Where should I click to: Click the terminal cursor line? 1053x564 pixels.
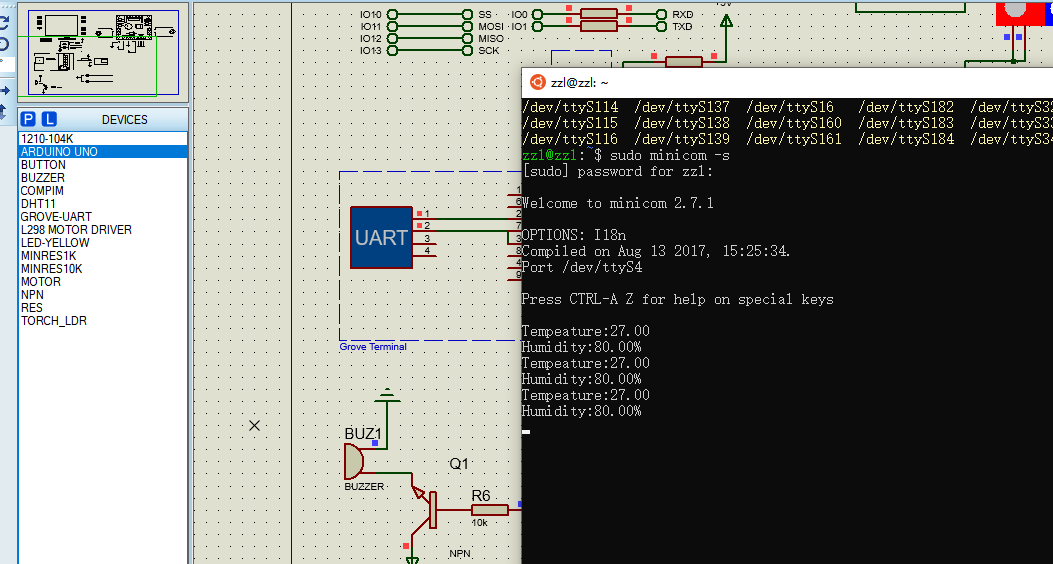coord(526,431)
